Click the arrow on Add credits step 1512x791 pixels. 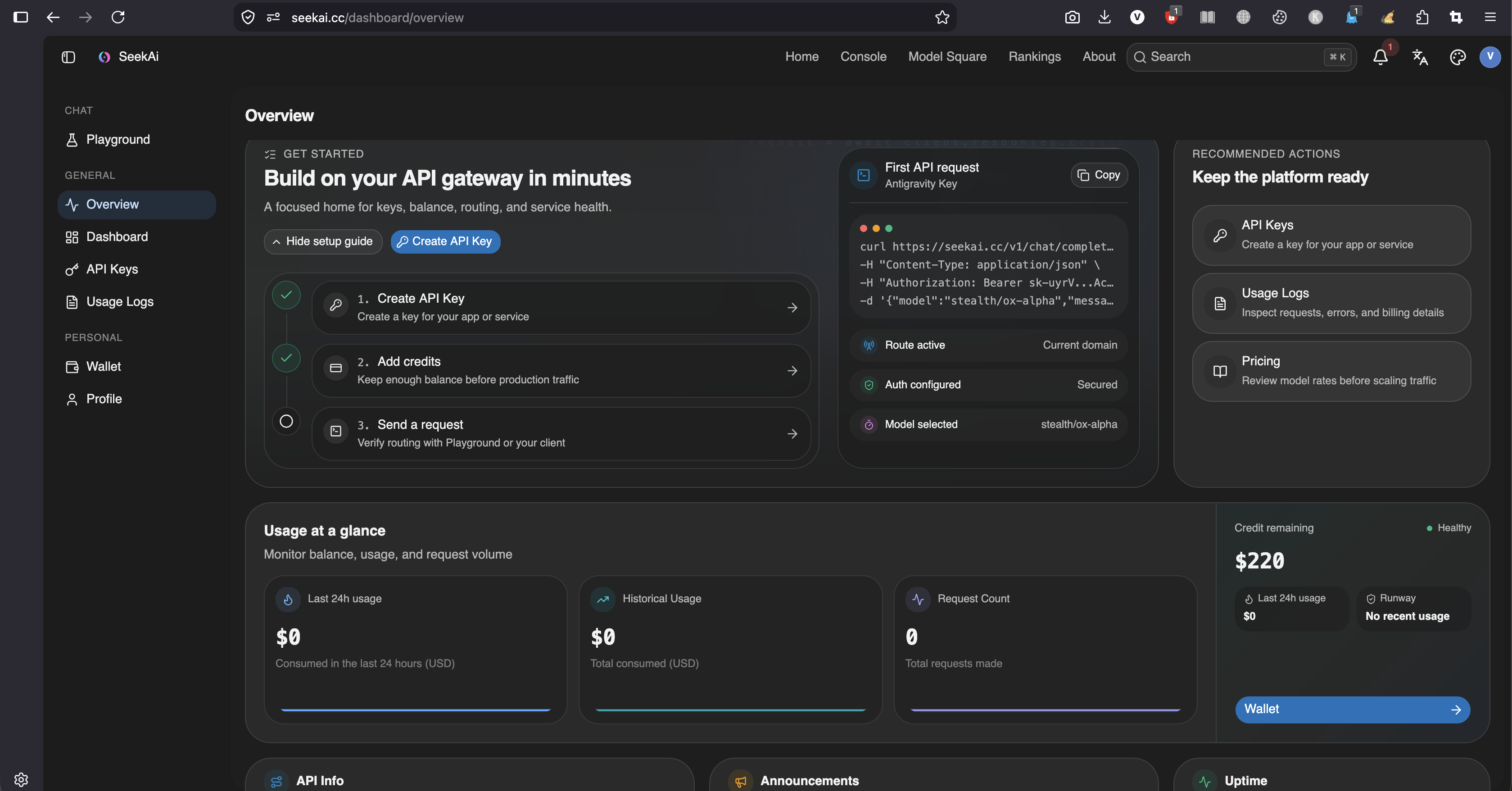(x=792, y=371)
